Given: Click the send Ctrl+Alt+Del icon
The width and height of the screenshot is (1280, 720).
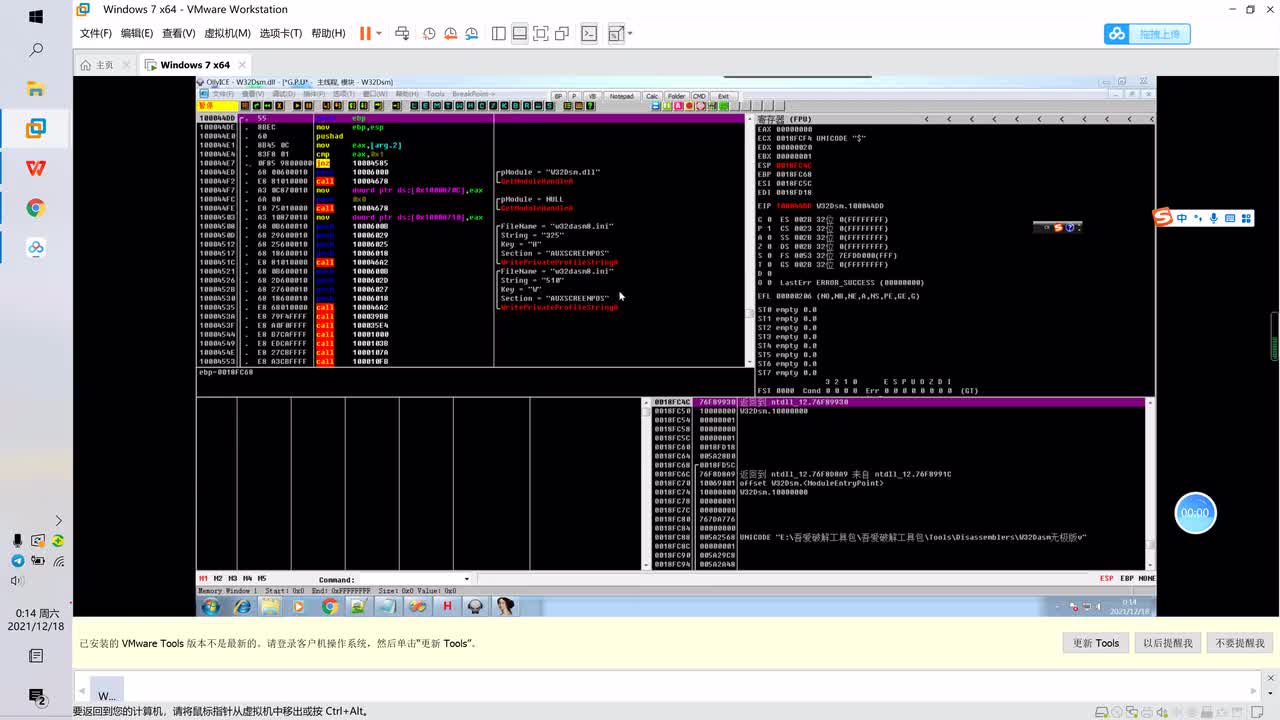Looking at the screenshot, I should point(402,33).
